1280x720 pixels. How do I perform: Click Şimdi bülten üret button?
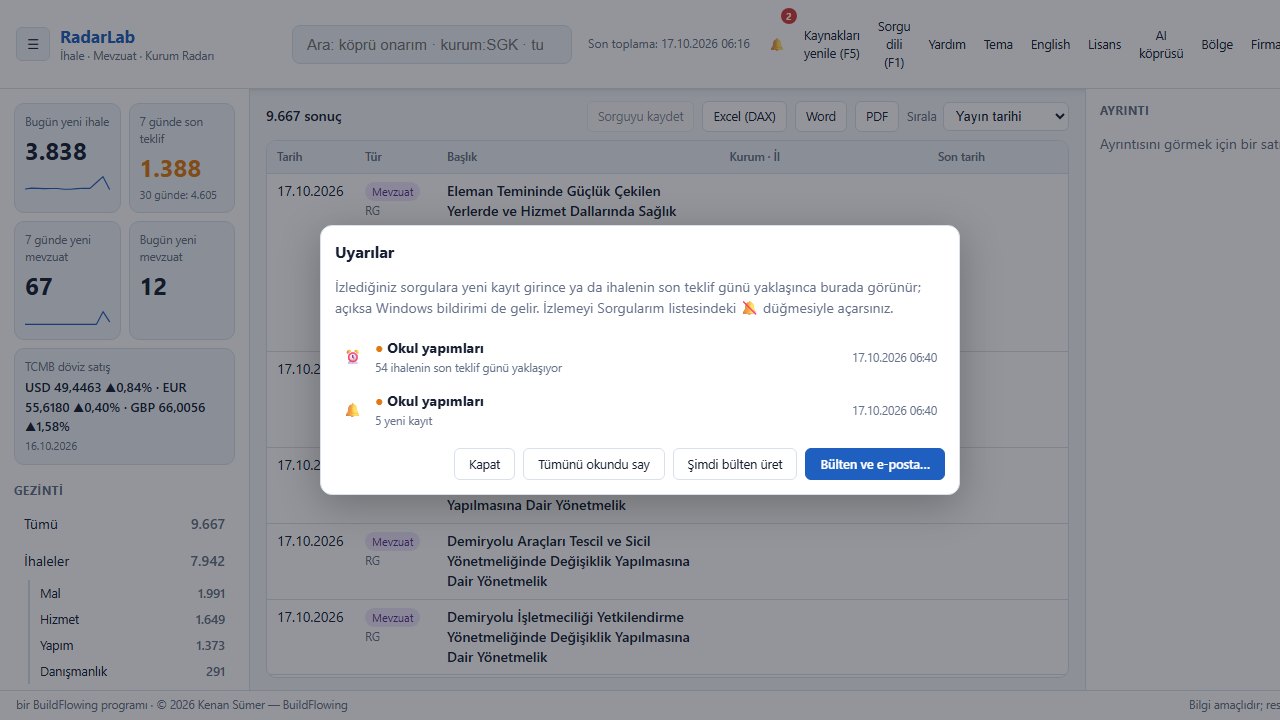coord(735,464)
